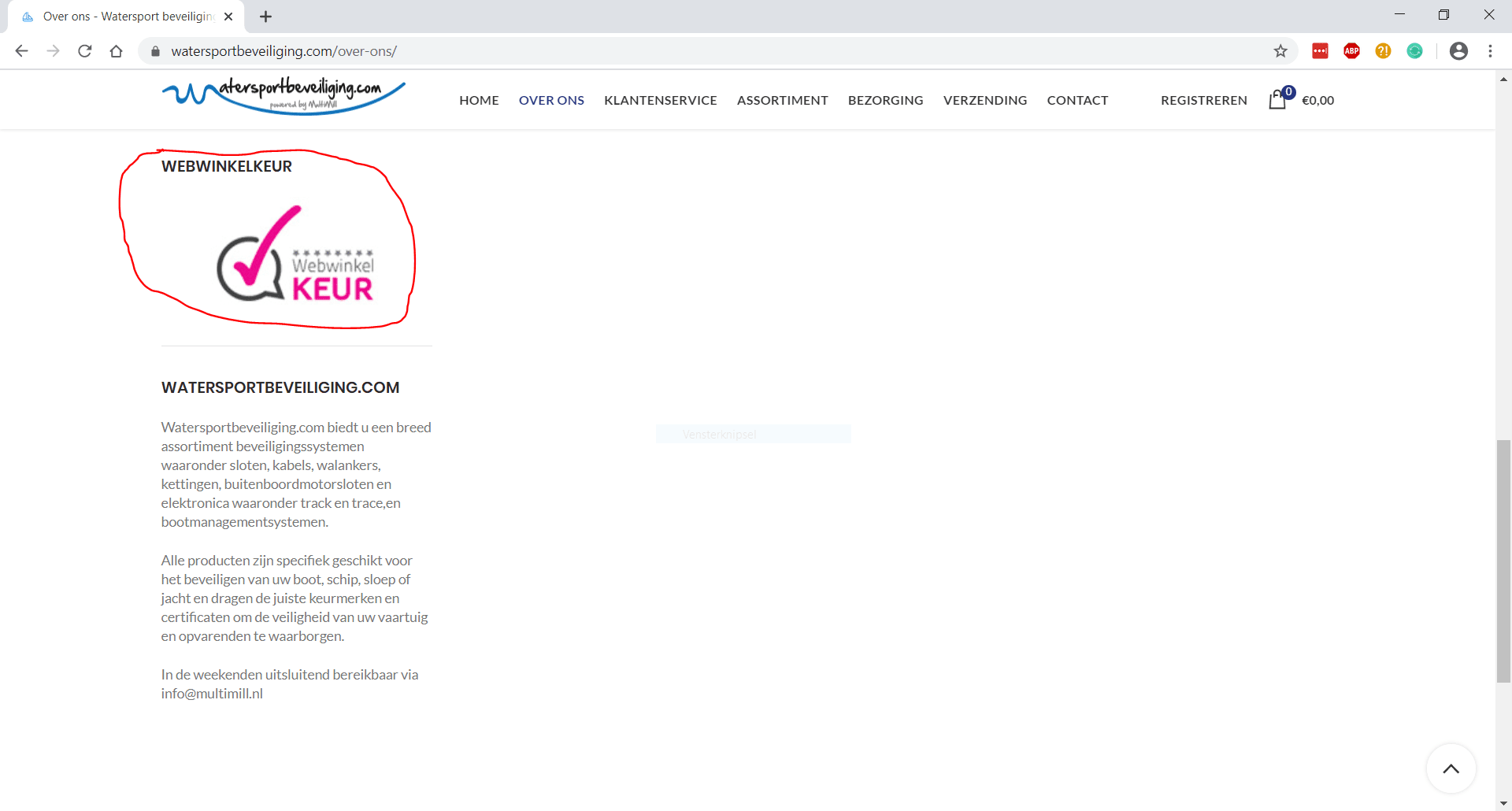The image size is (1512, 811).
Task: Click the user profile avatar icon
Action: [x=1458, y=51]
